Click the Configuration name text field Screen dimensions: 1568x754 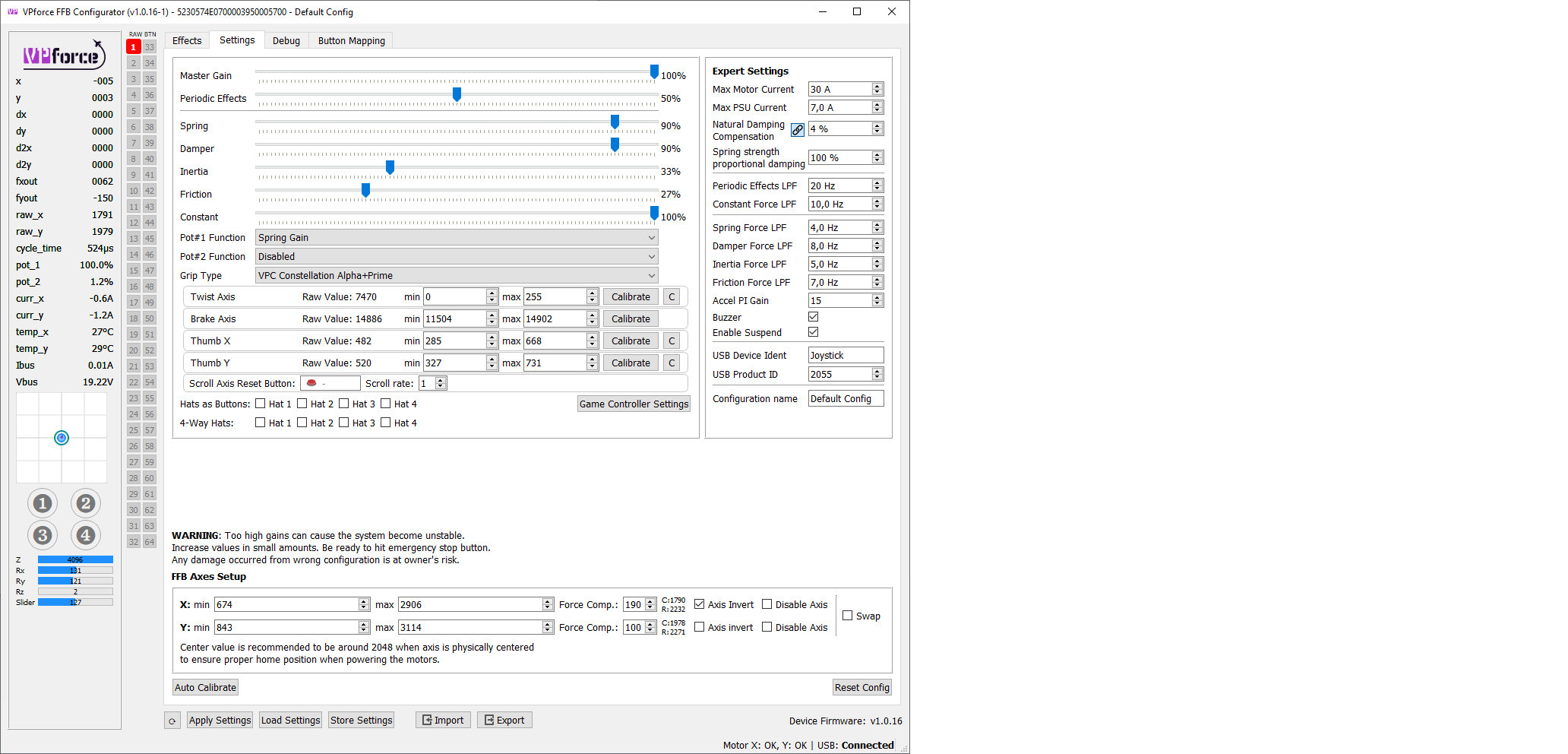pos(846,398)
